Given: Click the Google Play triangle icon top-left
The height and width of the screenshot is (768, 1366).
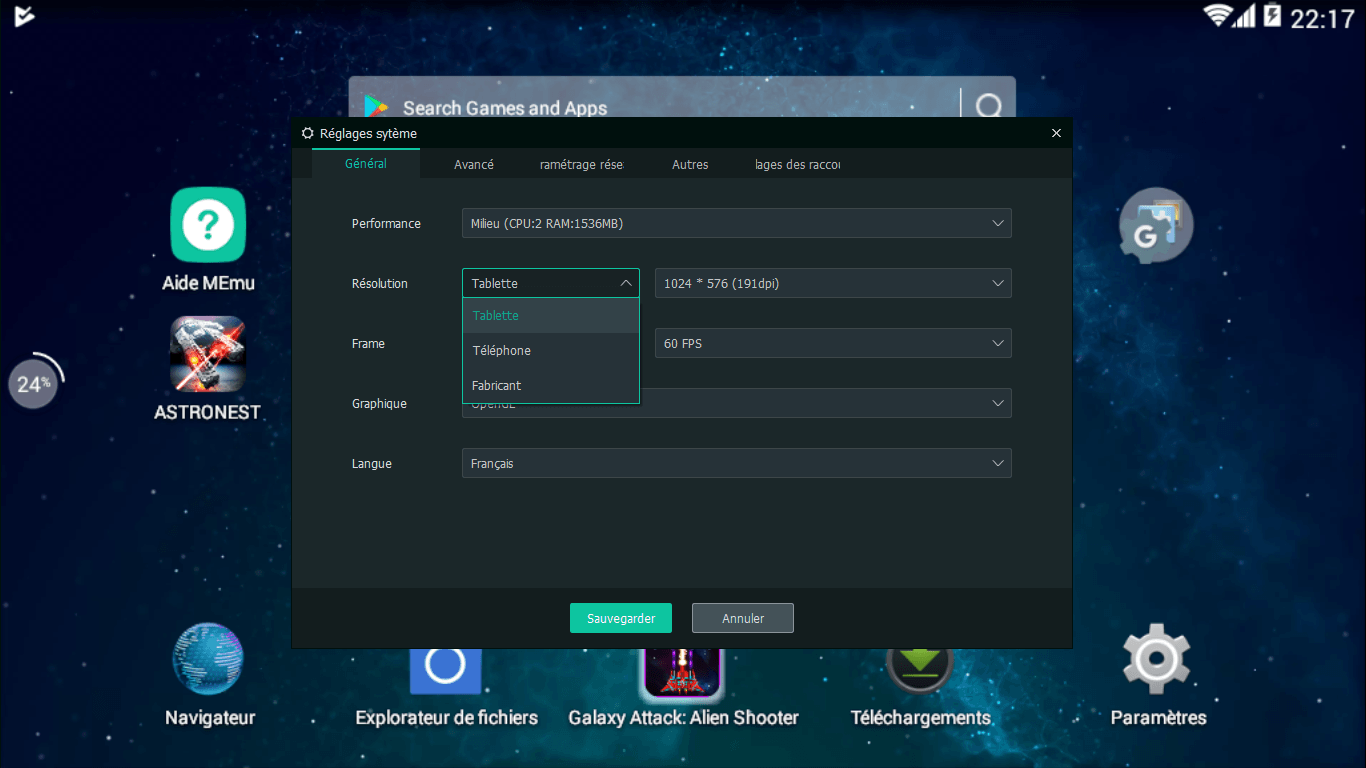Looking at the screenshot, I should tap(25, 16).
